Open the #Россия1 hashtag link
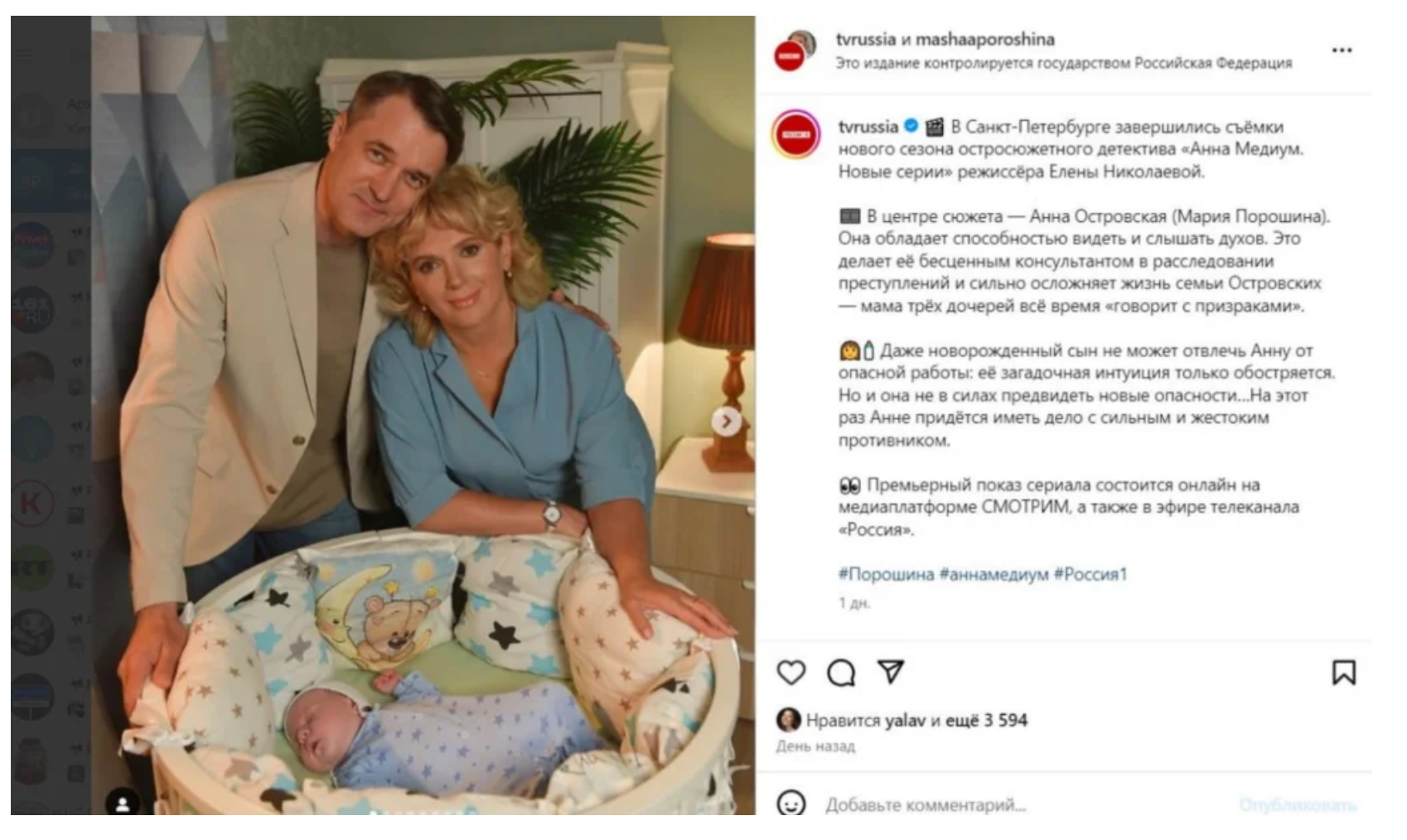The width and height of the screenshot is (1407, 840). [1090, 574]
